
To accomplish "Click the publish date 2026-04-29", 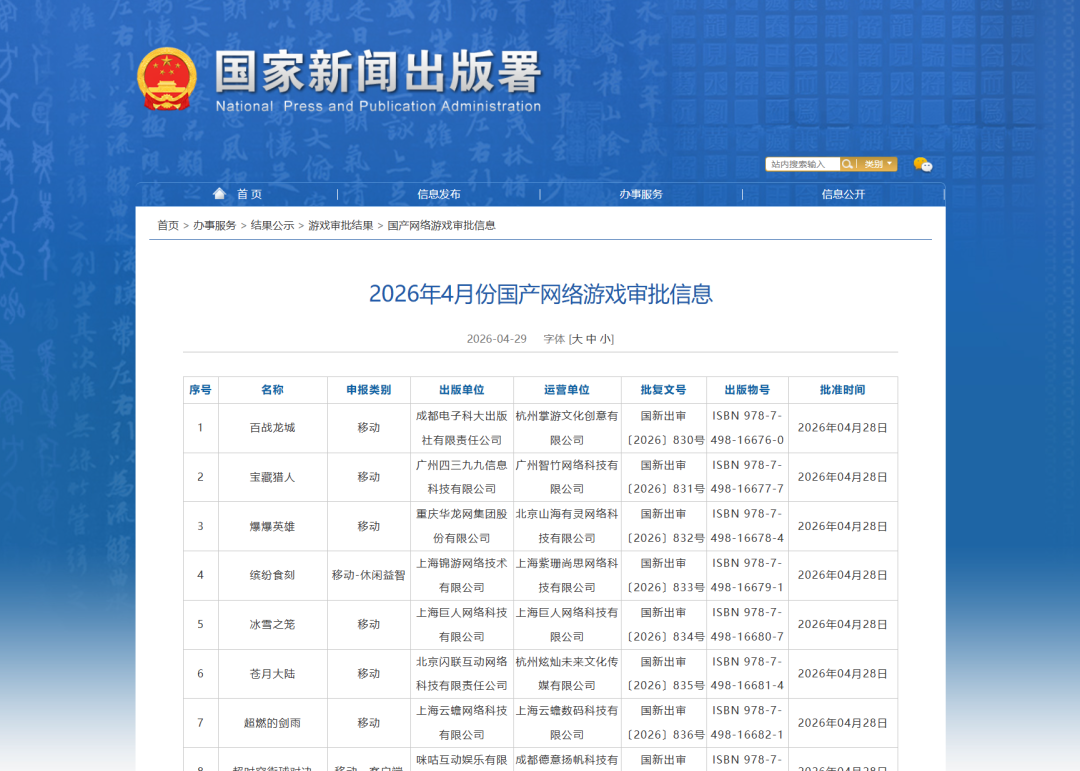I will [x=497, y=339].
